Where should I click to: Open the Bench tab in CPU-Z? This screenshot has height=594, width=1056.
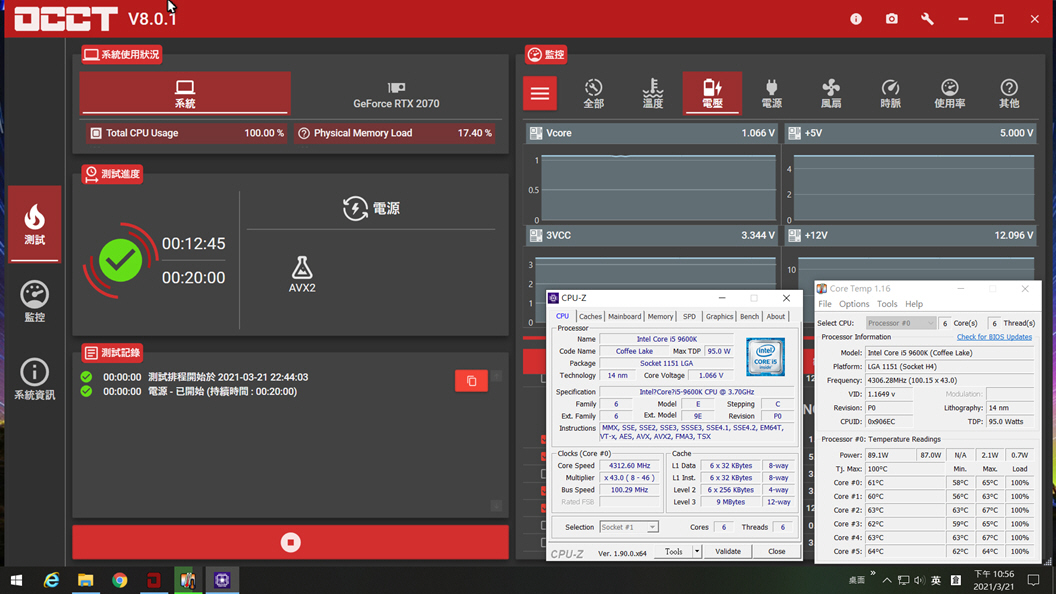click(749, 317)
